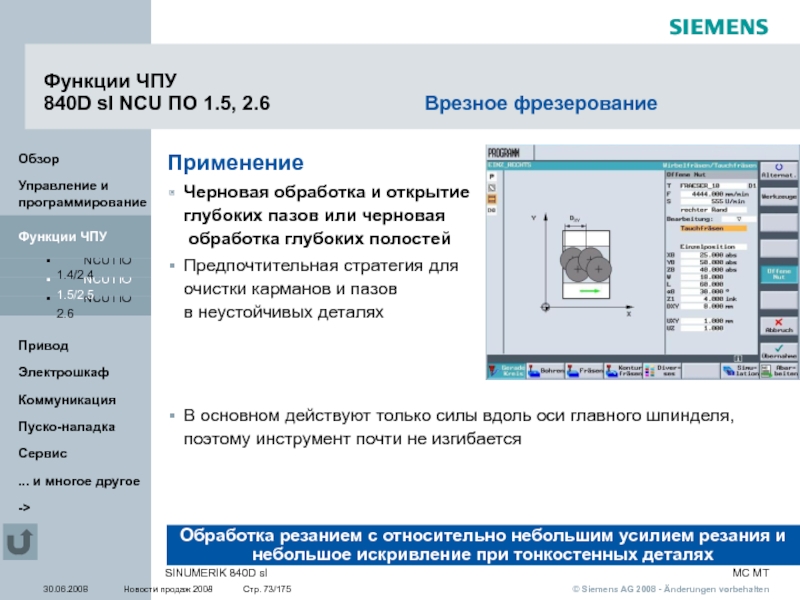800x600 pixels.
Task: Open the Сервис sidebar section
Action: 42,453
